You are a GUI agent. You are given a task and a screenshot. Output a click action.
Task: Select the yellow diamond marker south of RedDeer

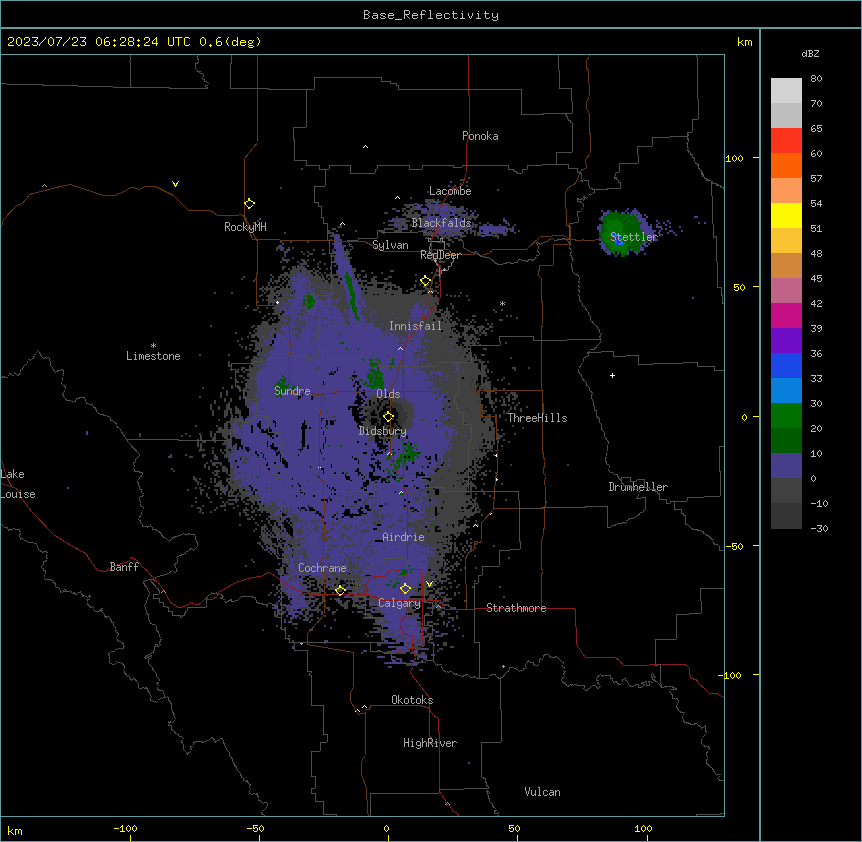pyautogui.click(x=426, y=281)
